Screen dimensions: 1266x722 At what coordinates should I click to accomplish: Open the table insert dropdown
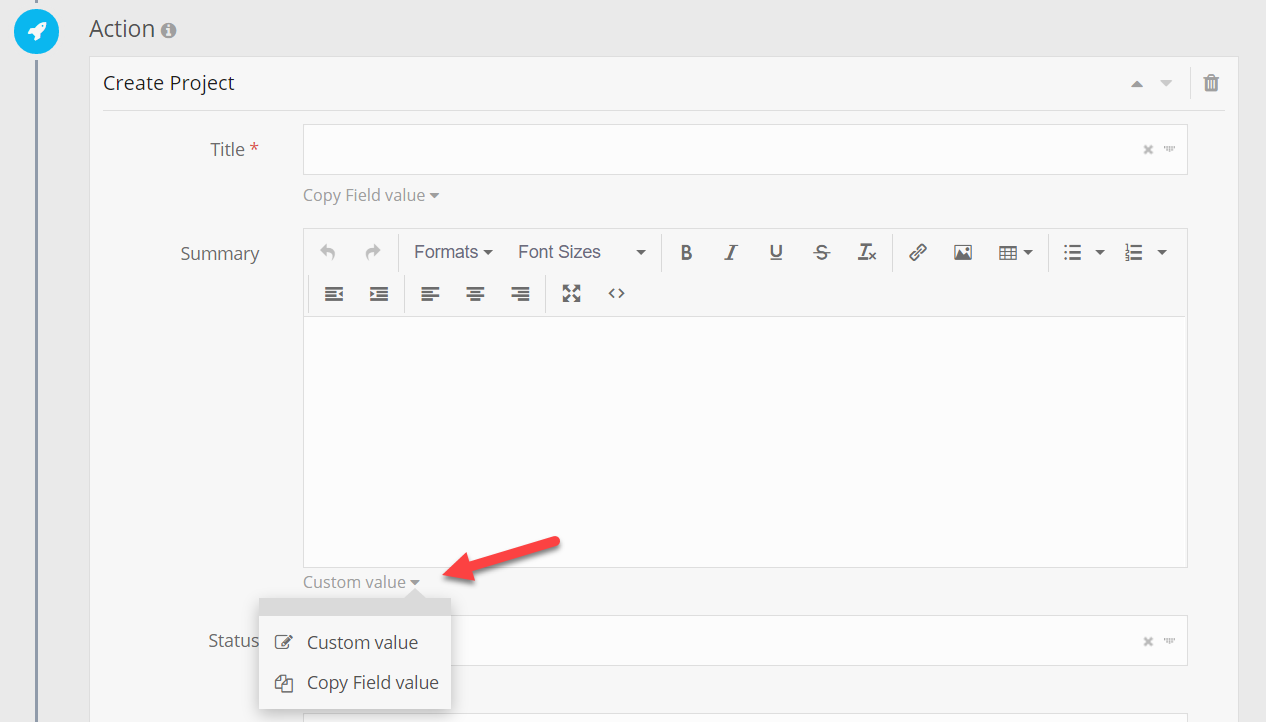point(1015,252)
